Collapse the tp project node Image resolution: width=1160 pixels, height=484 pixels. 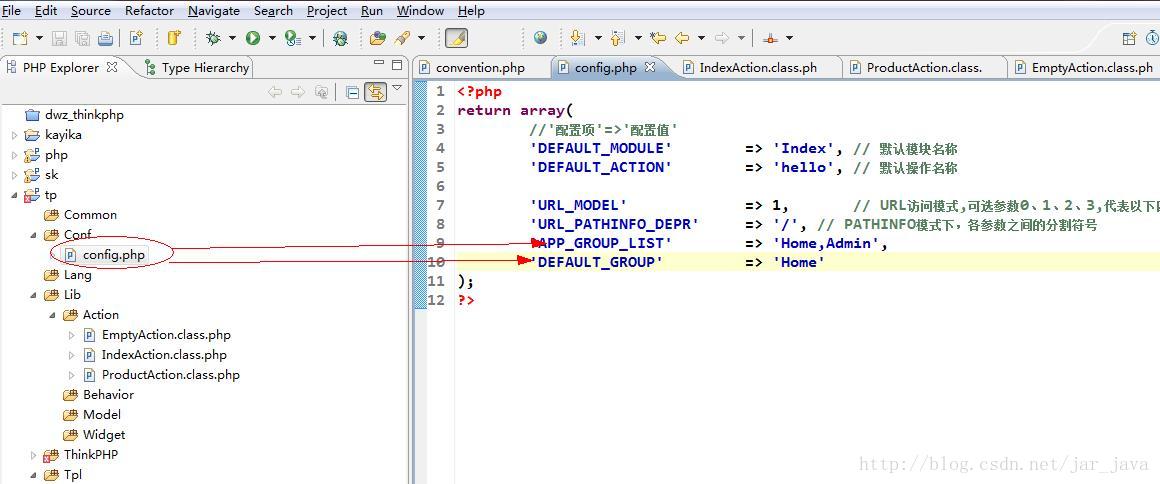click(x=15, y=195)
